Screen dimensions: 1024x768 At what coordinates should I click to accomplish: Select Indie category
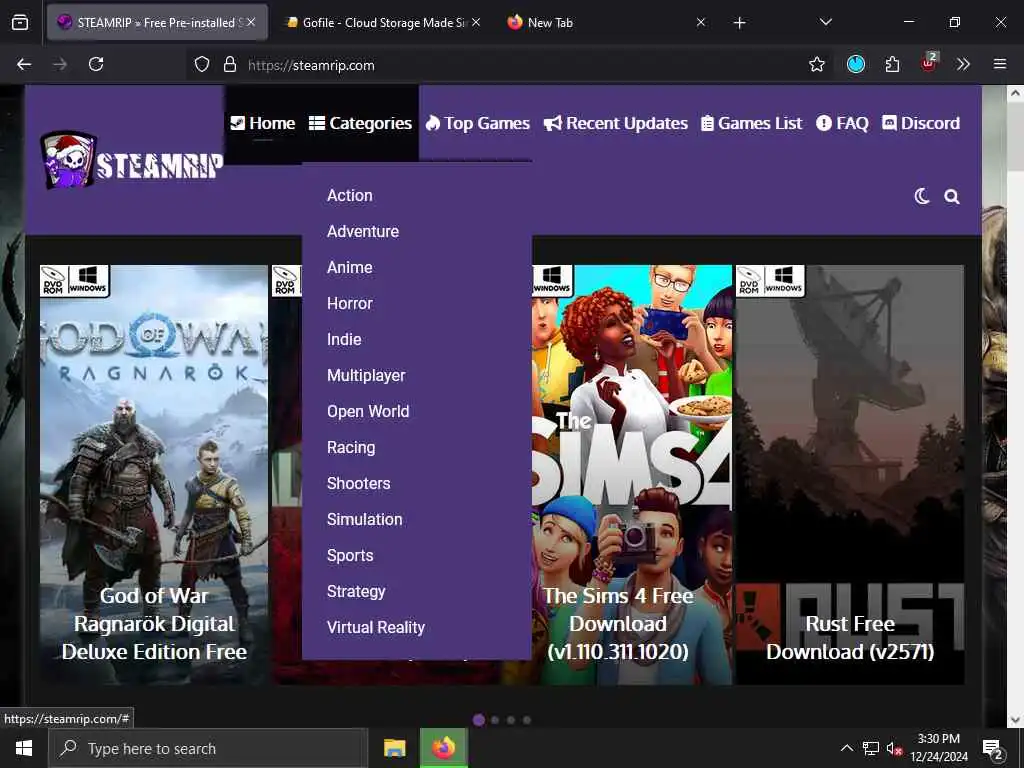point(344,339)
